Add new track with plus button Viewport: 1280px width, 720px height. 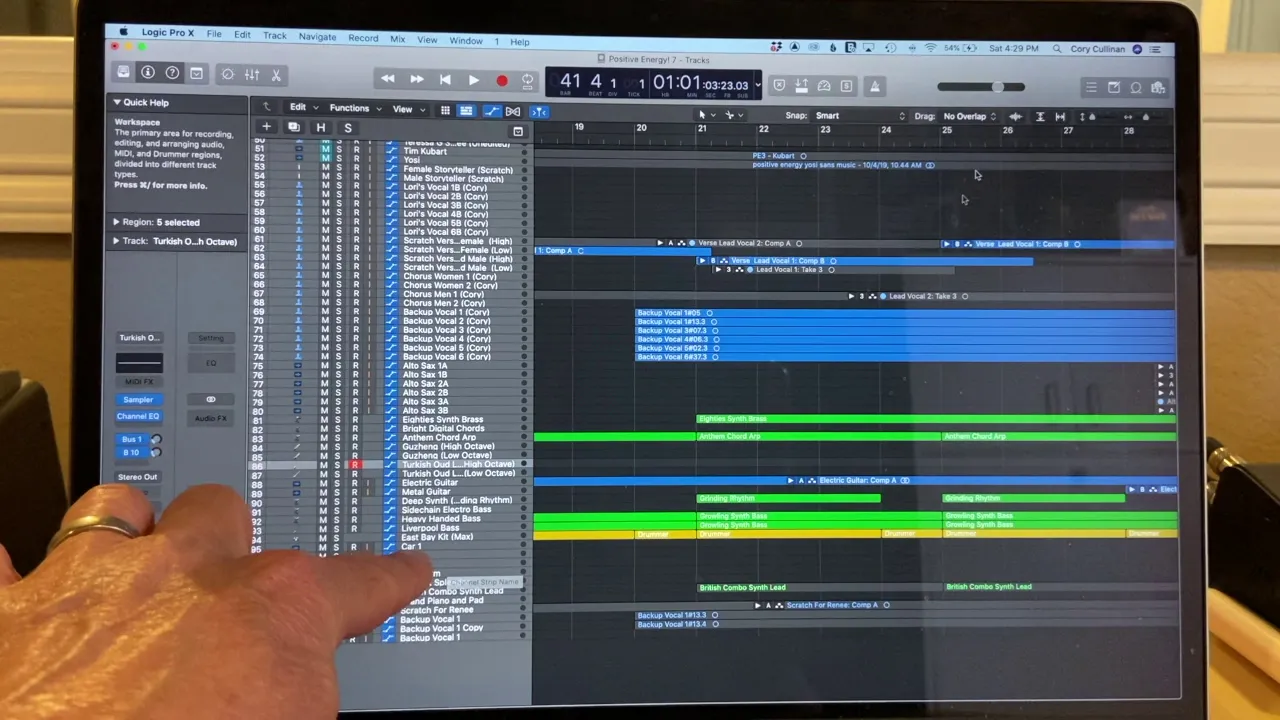[266, 127]
